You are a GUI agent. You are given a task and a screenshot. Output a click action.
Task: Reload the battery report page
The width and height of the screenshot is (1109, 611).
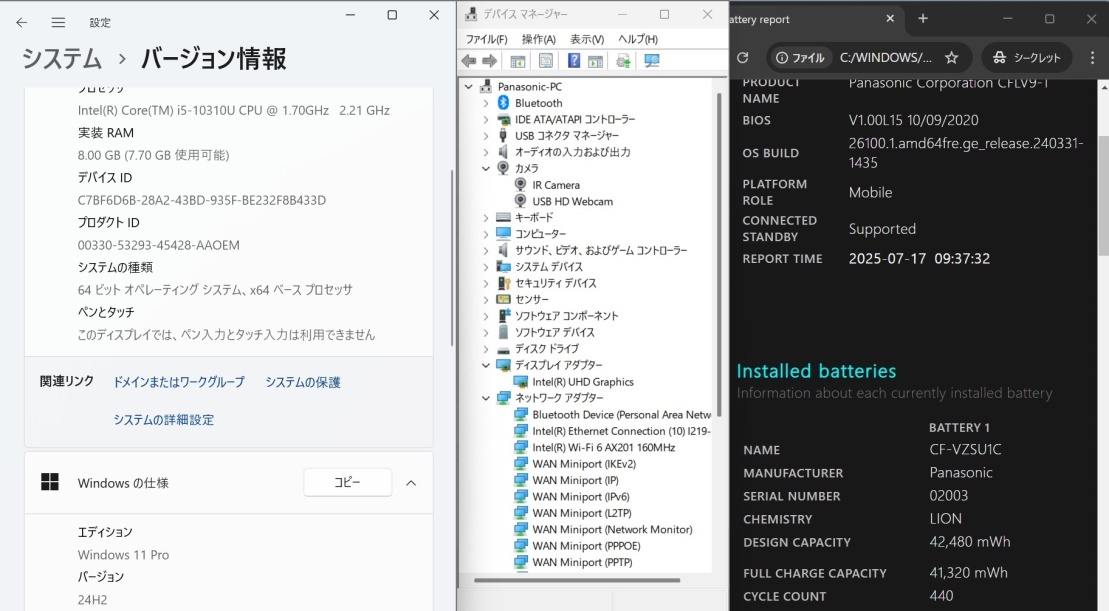click(743, 58)
